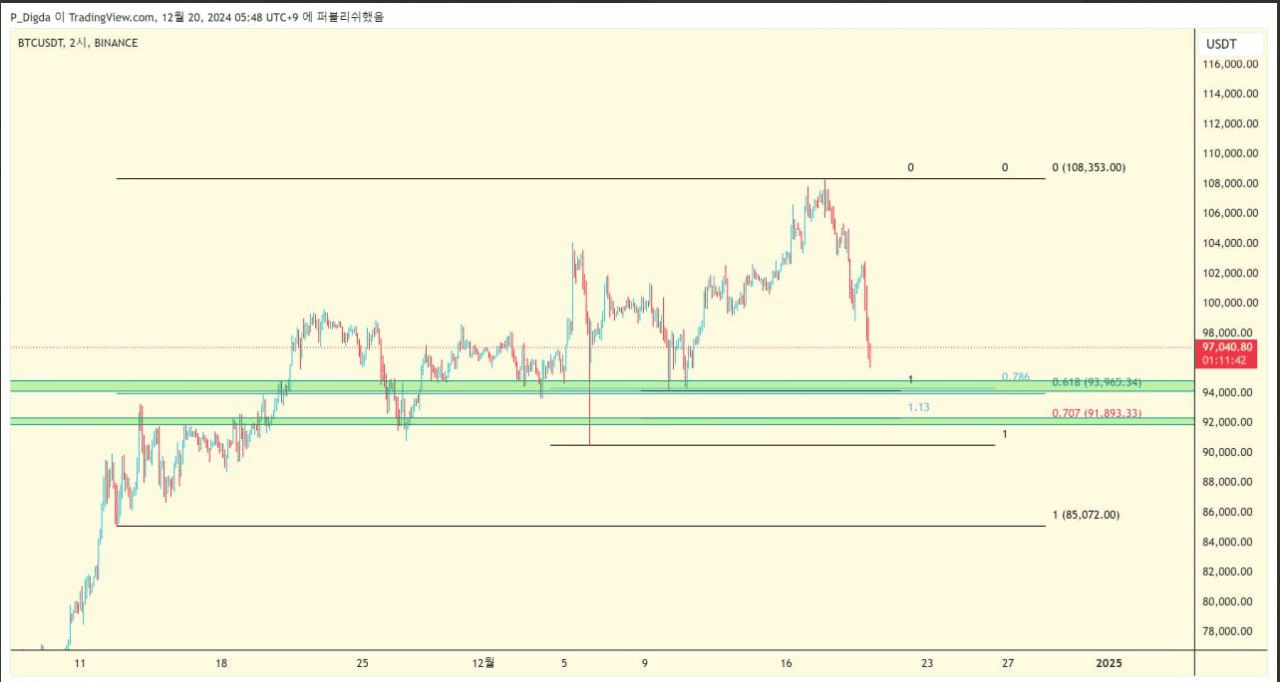Open the P_Digda author name in header
Viewport: 1280px width, 682px height.
pos(30,17)
